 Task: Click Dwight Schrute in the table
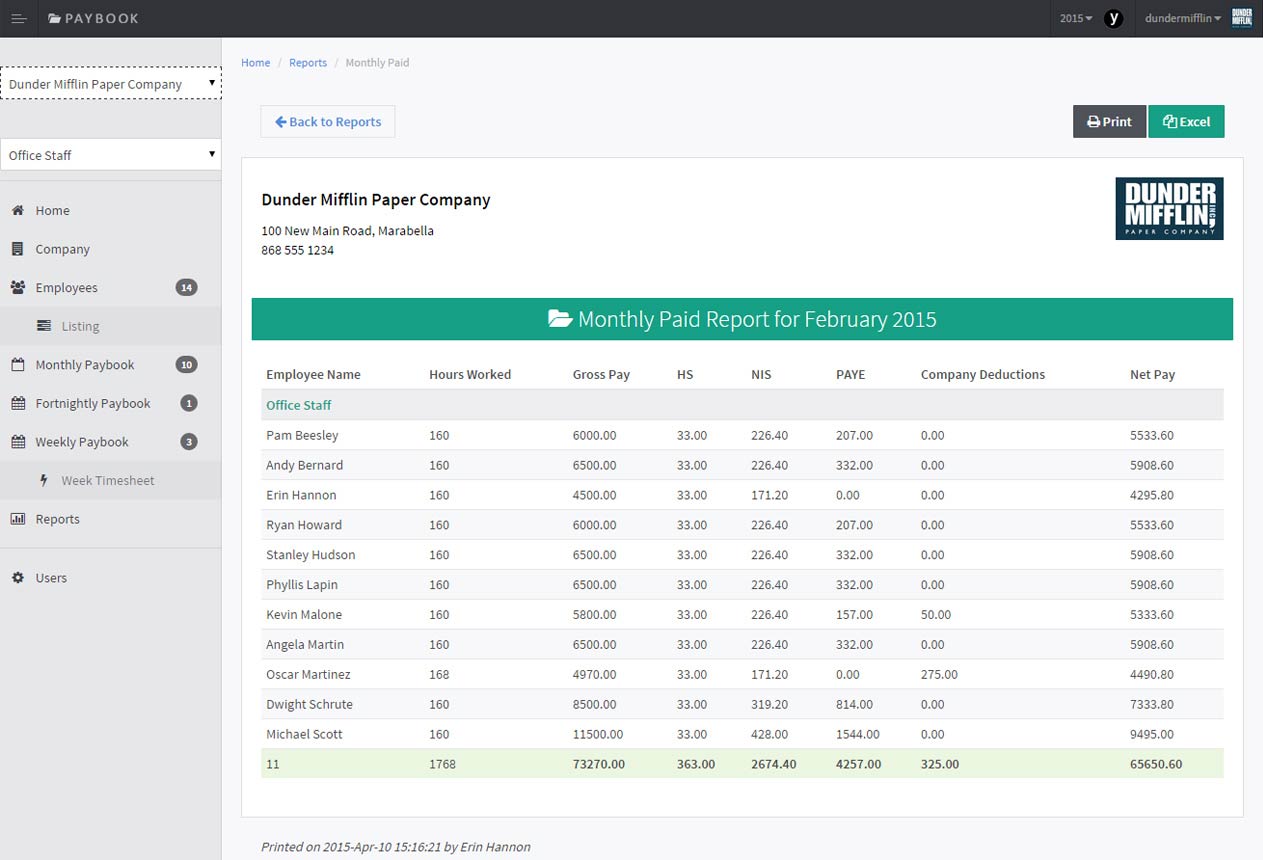coord(309,705)
